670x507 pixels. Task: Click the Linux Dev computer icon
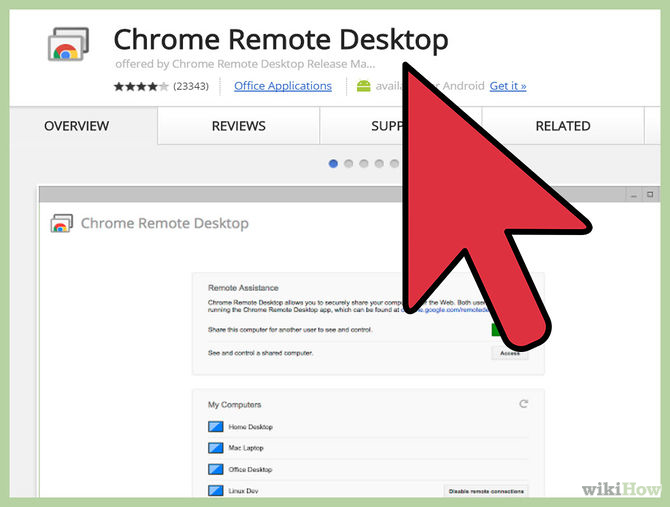[215, 490]
